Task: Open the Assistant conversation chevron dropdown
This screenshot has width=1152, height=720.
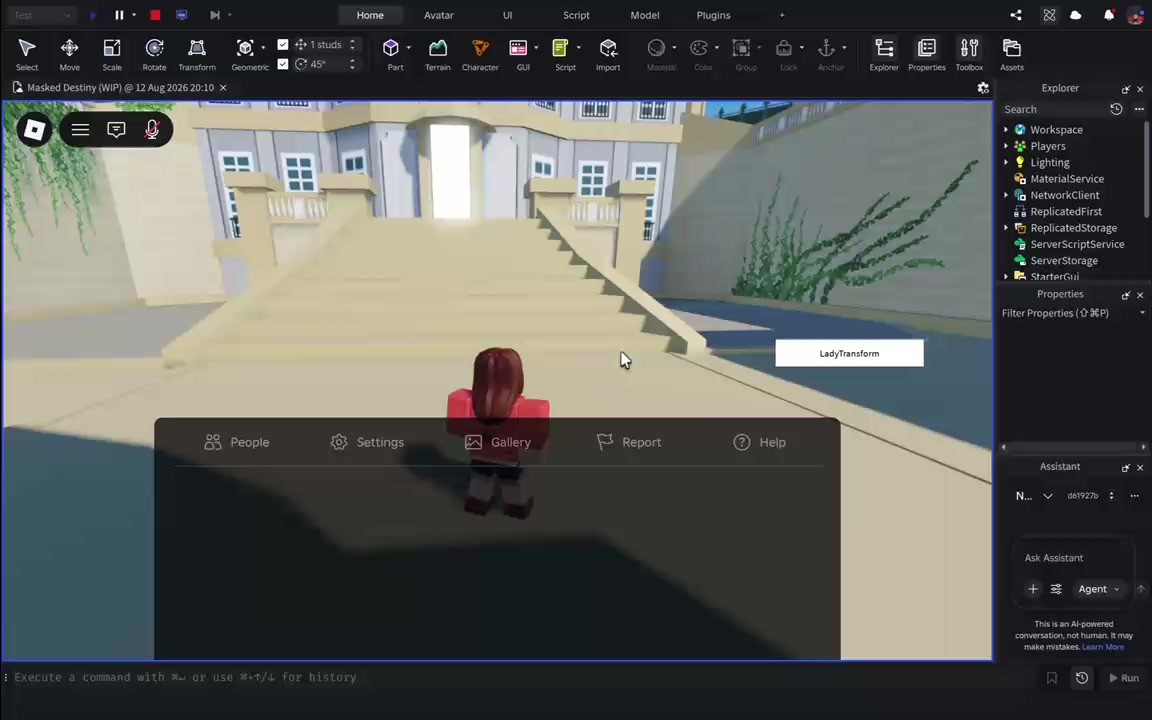Action: pos(1048,496)
